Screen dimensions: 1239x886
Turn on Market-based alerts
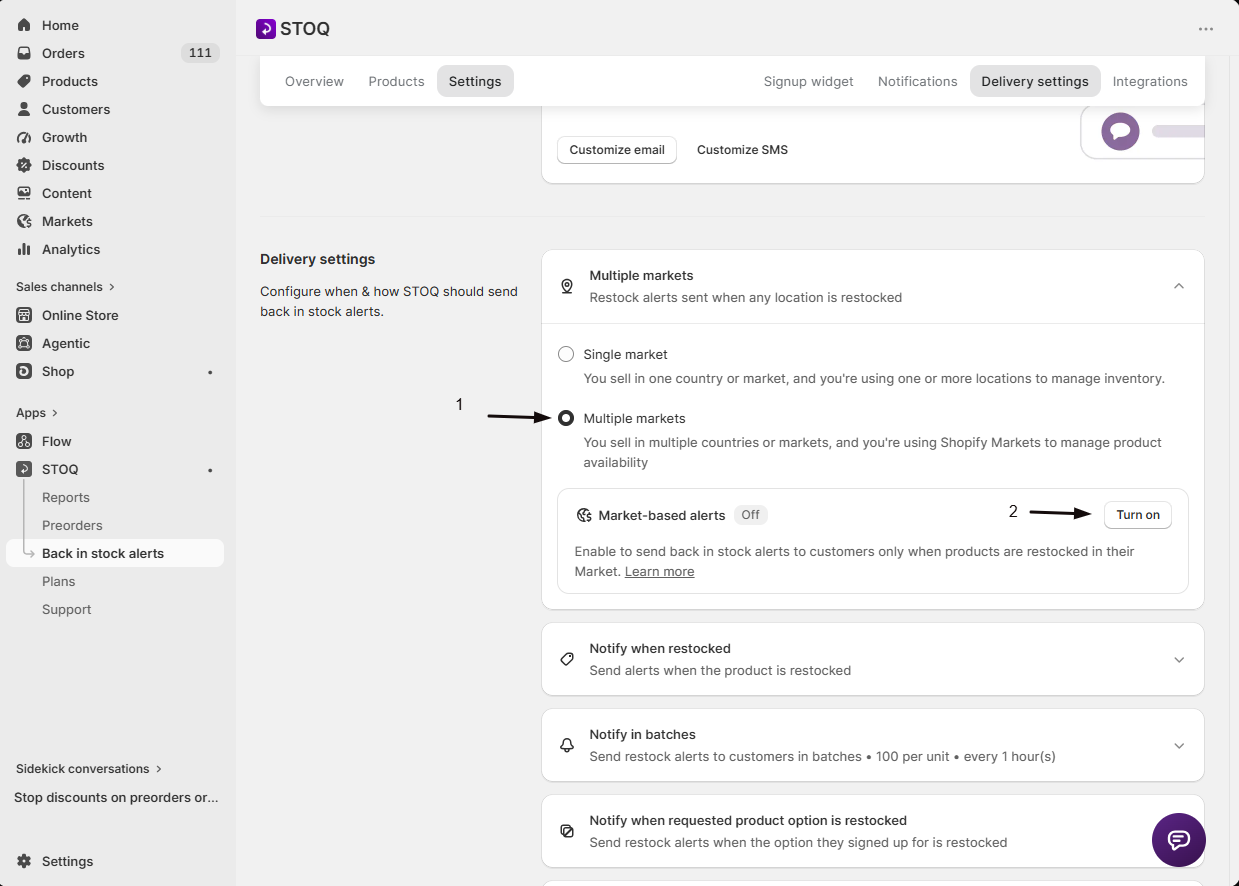[1138, 515]
